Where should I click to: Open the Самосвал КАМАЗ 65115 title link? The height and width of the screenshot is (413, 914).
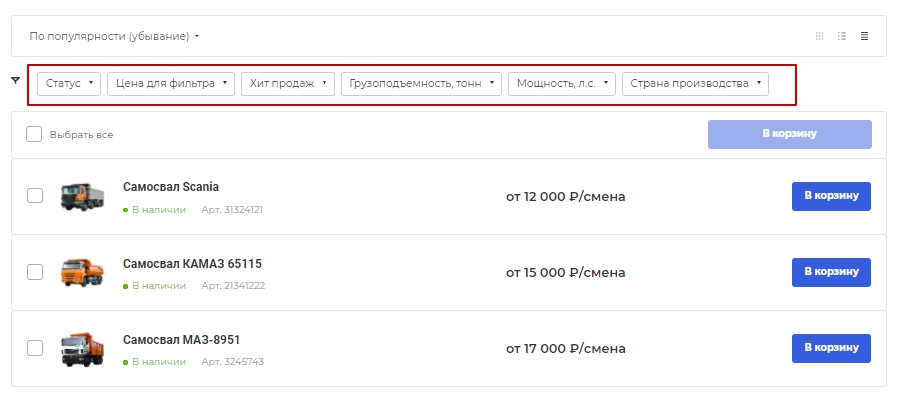(192, 264)
